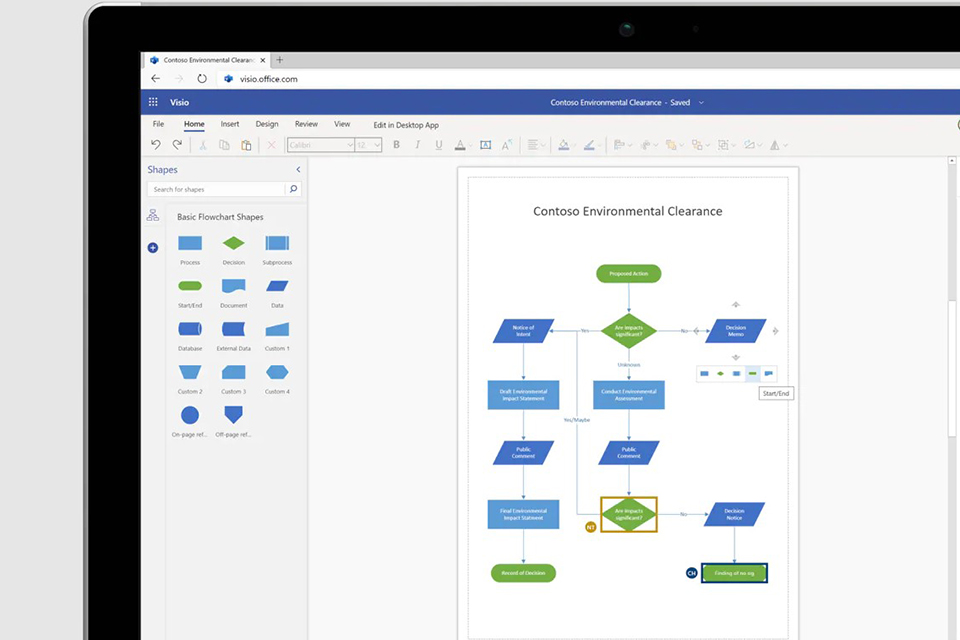Select the Text Box tool
Viewport: 960px width, 640px height.
(486, 145)
